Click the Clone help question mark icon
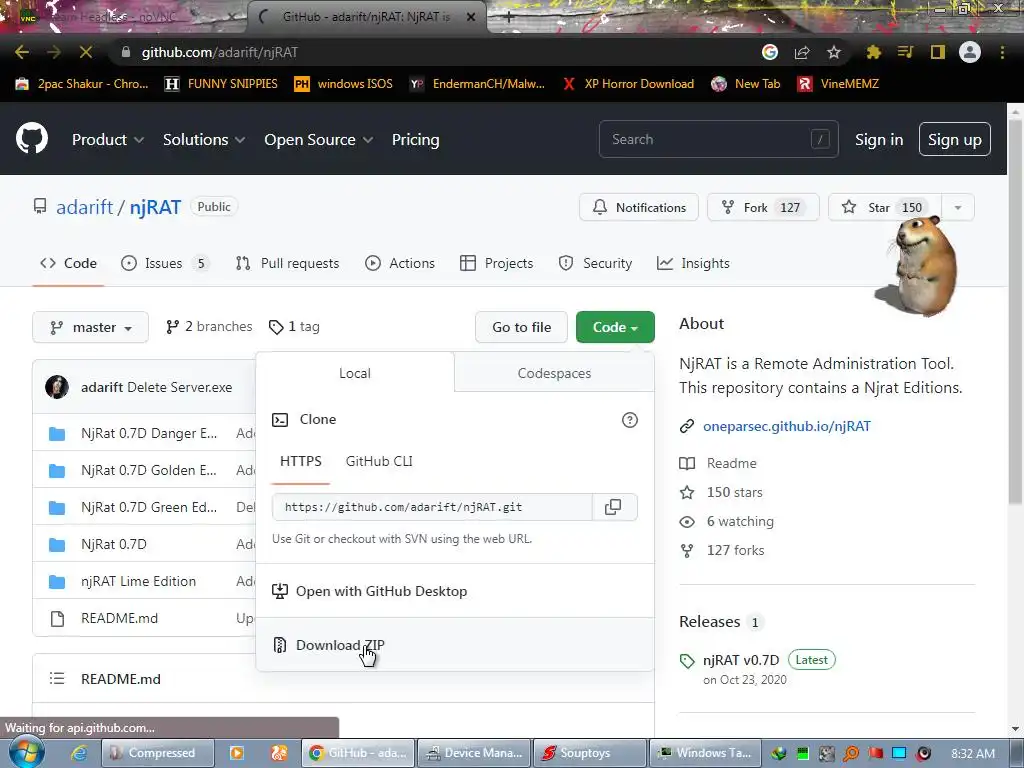 [630, 420]
